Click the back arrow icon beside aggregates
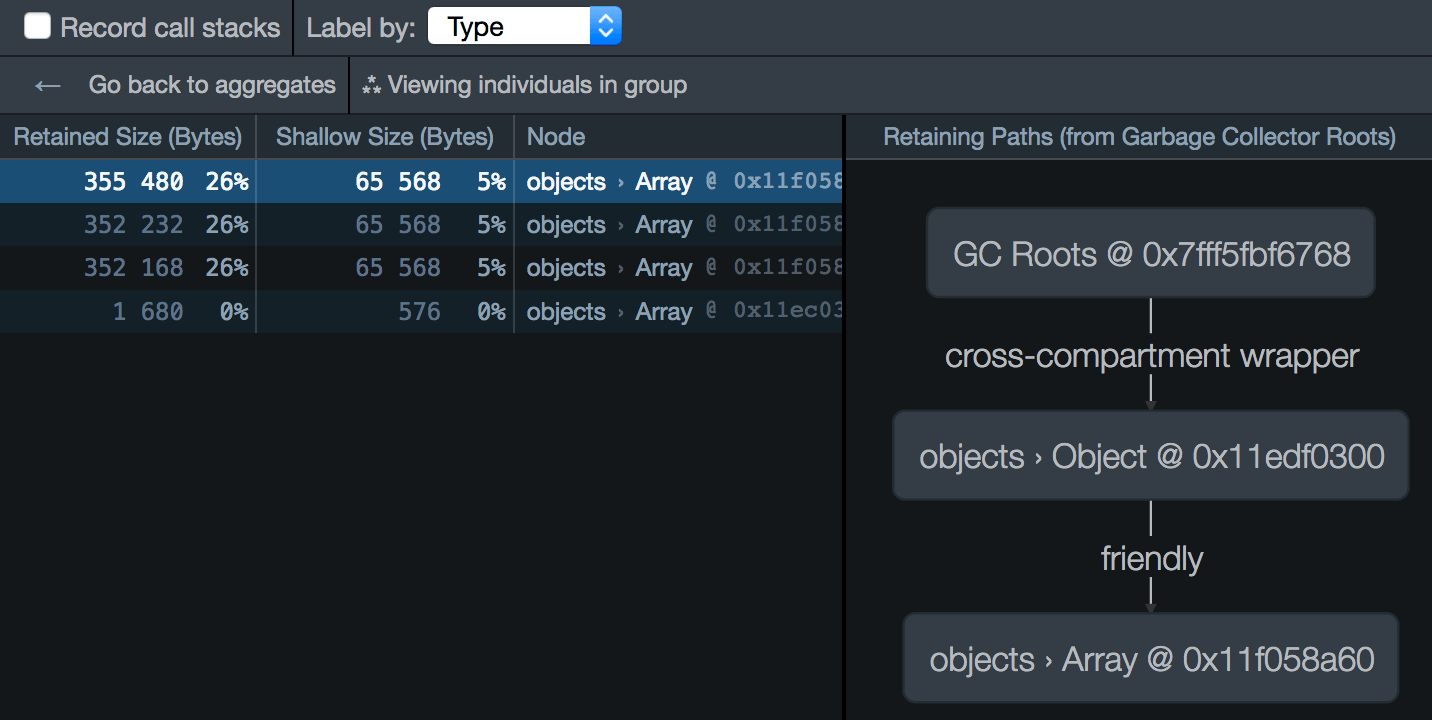Viewport: 1432px width, 720px height. [x=47, y=85]
